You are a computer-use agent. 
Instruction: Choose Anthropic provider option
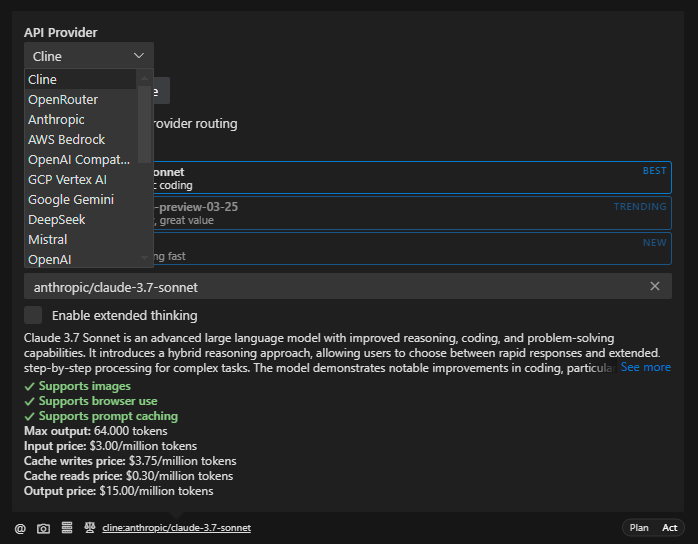tap(81, 119)
